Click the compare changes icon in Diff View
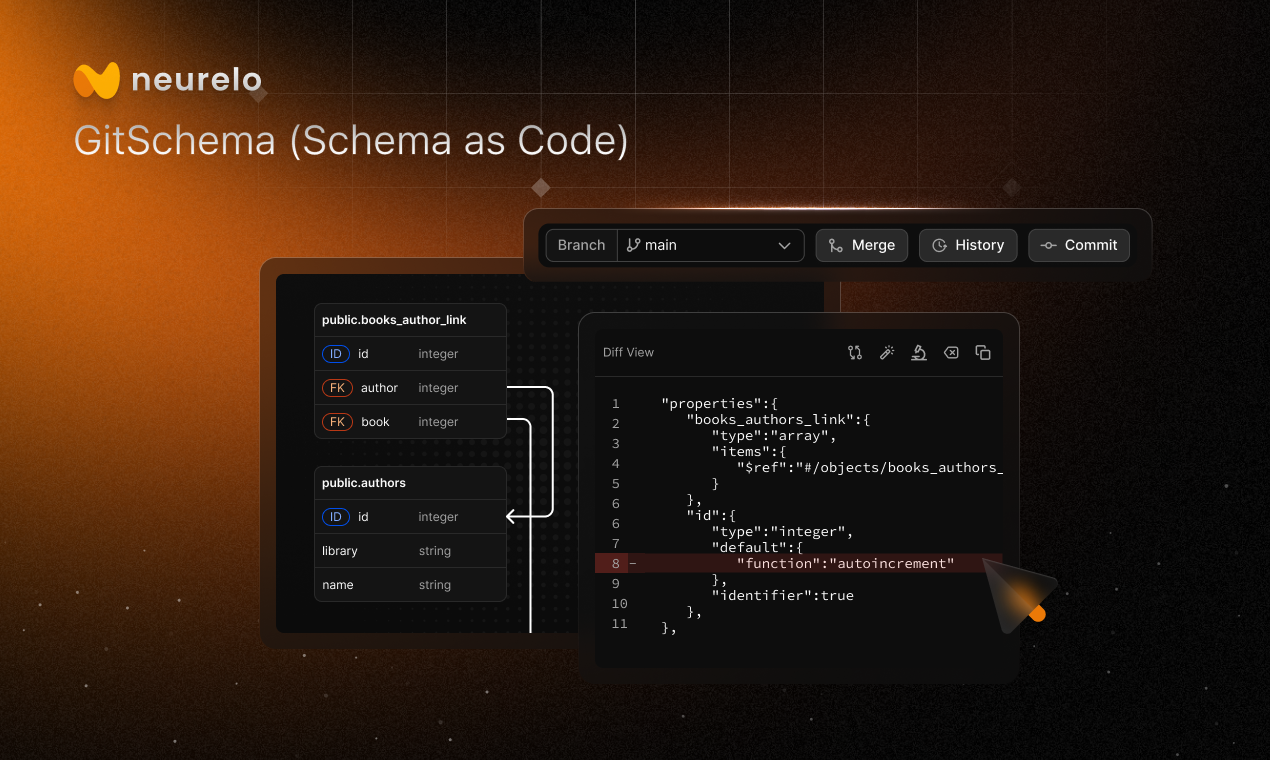 pyautogui.click(x=854, y=352)
